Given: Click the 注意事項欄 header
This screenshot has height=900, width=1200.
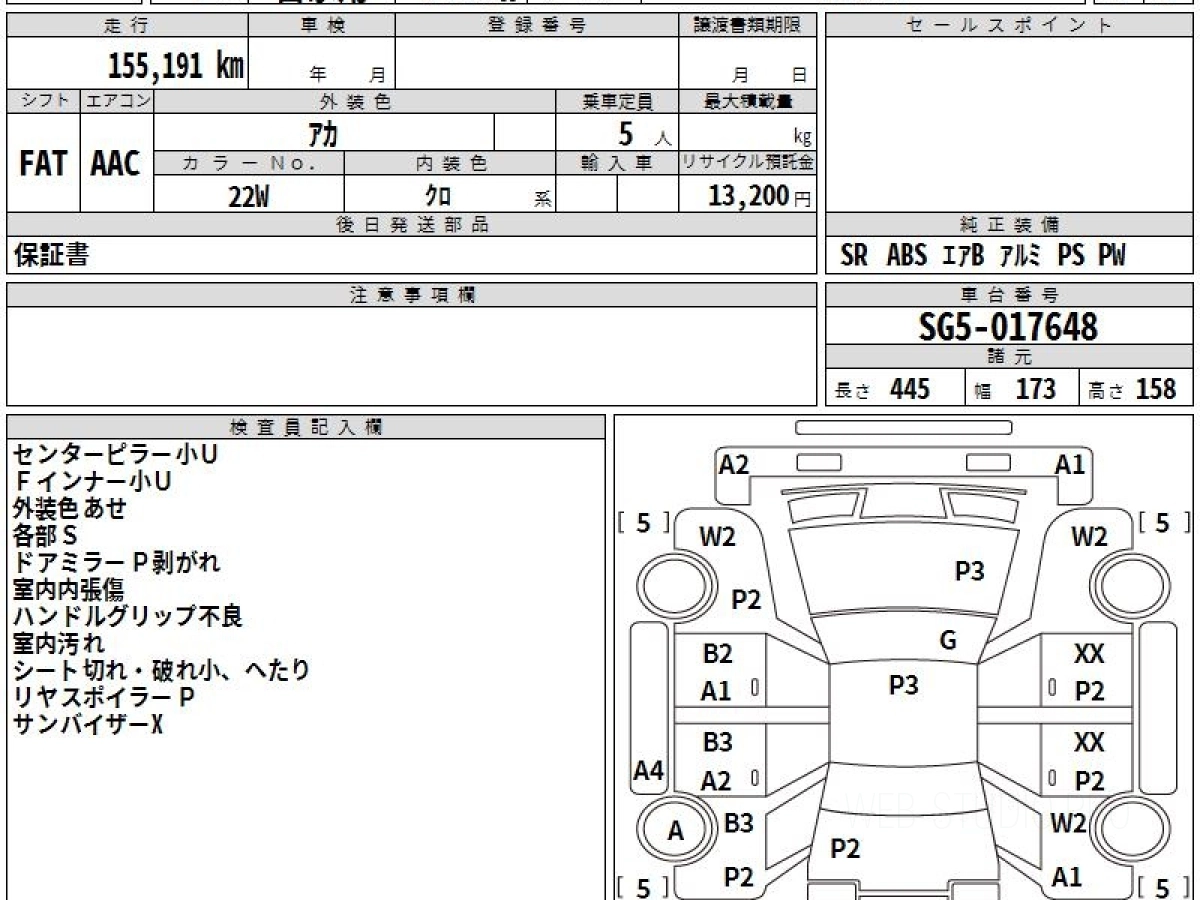Looking at the screenshot, I should 412,295.
